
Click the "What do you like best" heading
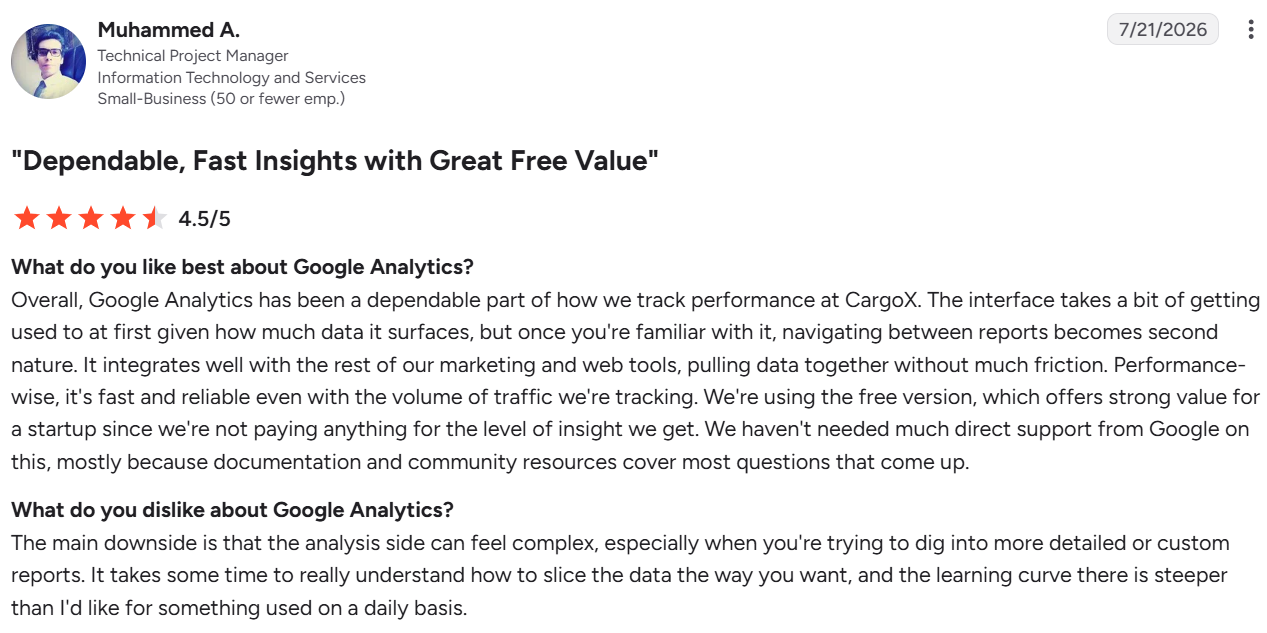pos(242,267)
